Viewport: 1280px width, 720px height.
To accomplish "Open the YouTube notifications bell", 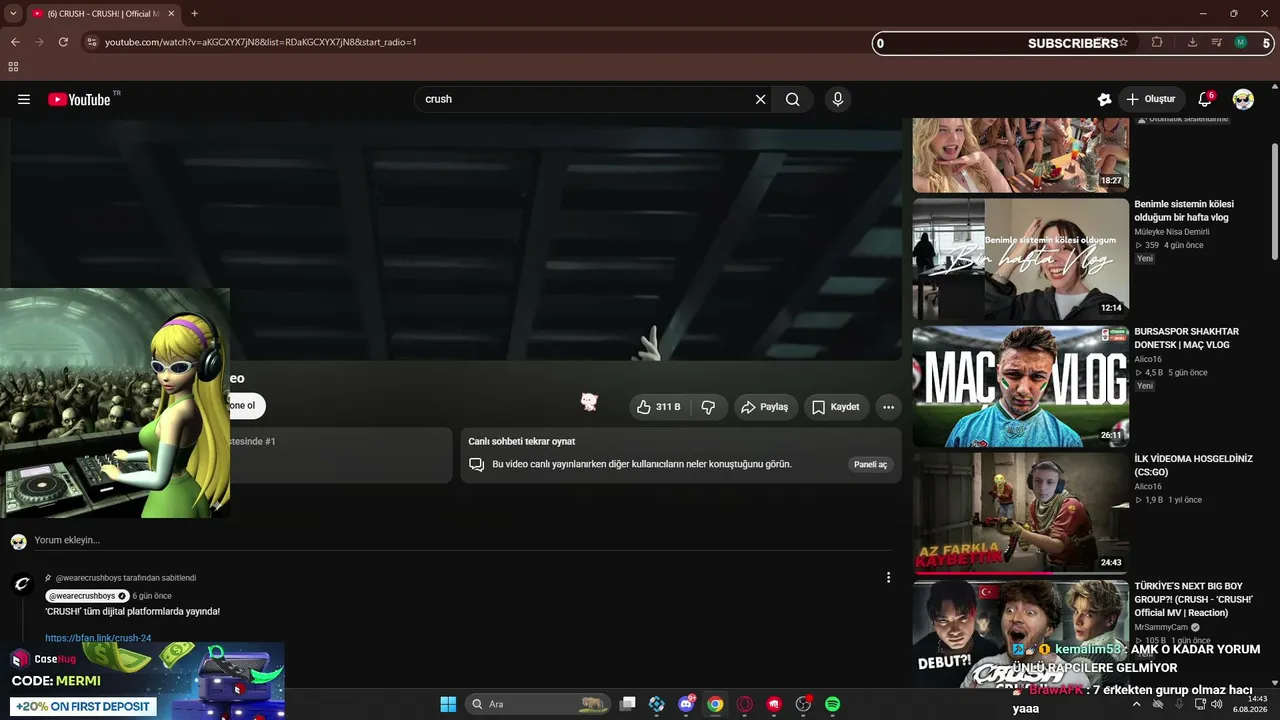I will coord(1205,99).
